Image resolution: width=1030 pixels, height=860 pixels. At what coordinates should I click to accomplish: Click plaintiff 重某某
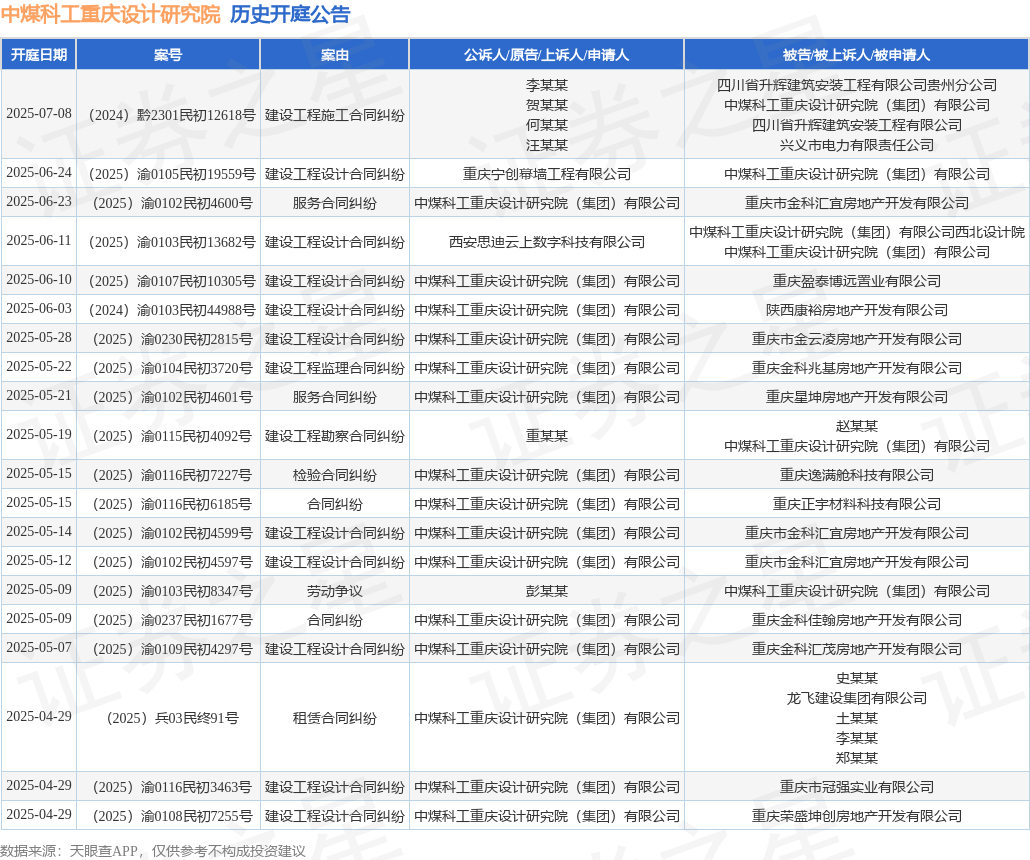547,436
